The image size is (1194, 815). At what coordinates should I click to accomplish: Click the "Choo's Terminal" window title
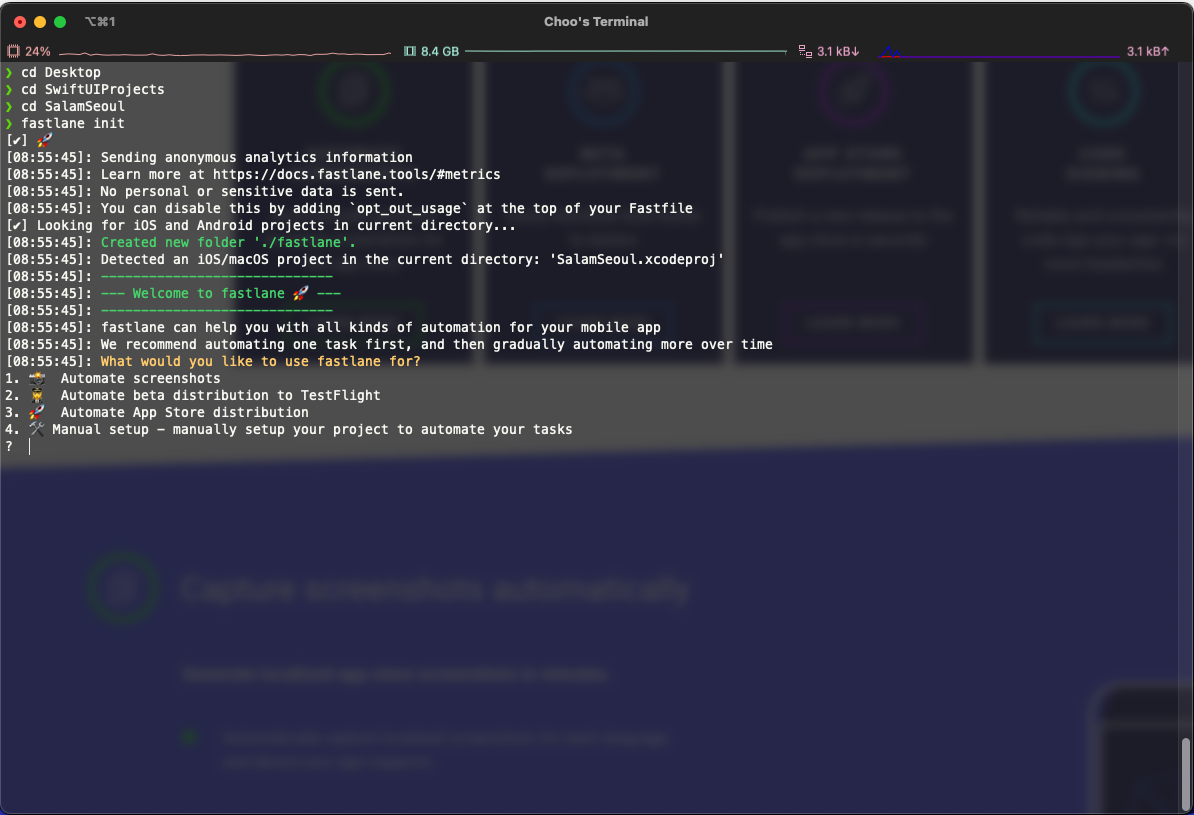[596, 21]
